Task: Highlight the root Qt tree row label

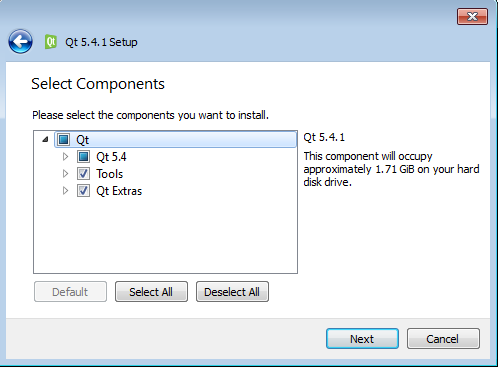Action: click(x=82, y=140)
